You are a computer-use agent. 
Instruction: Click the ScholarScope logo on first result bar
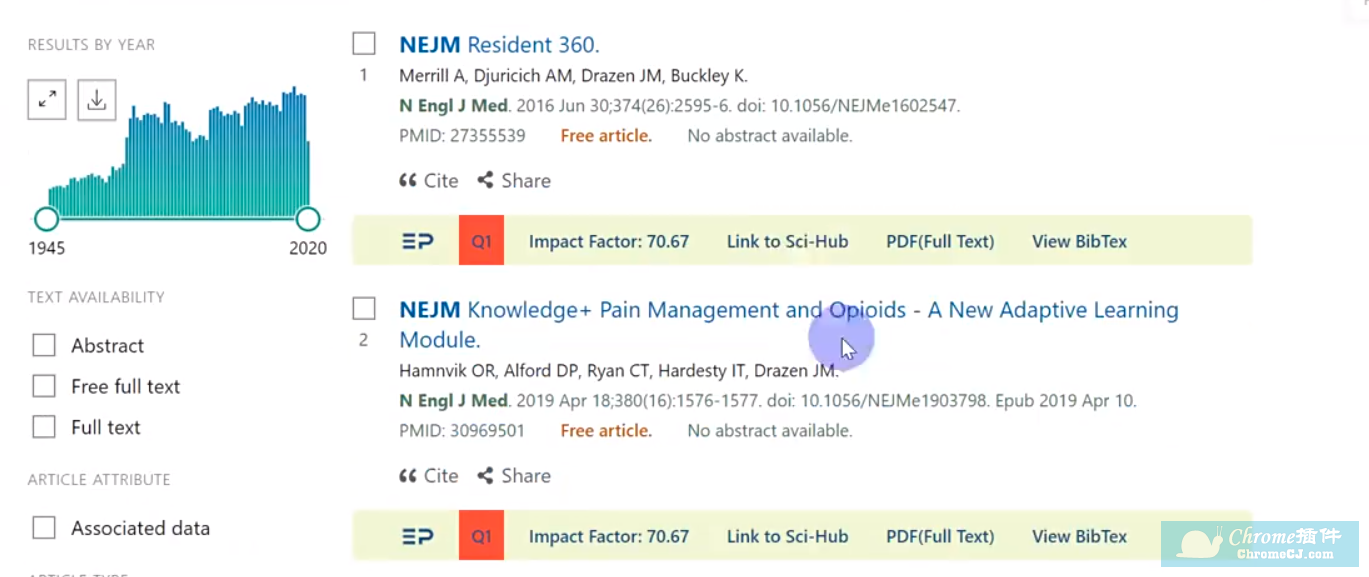tap(417, 241)
